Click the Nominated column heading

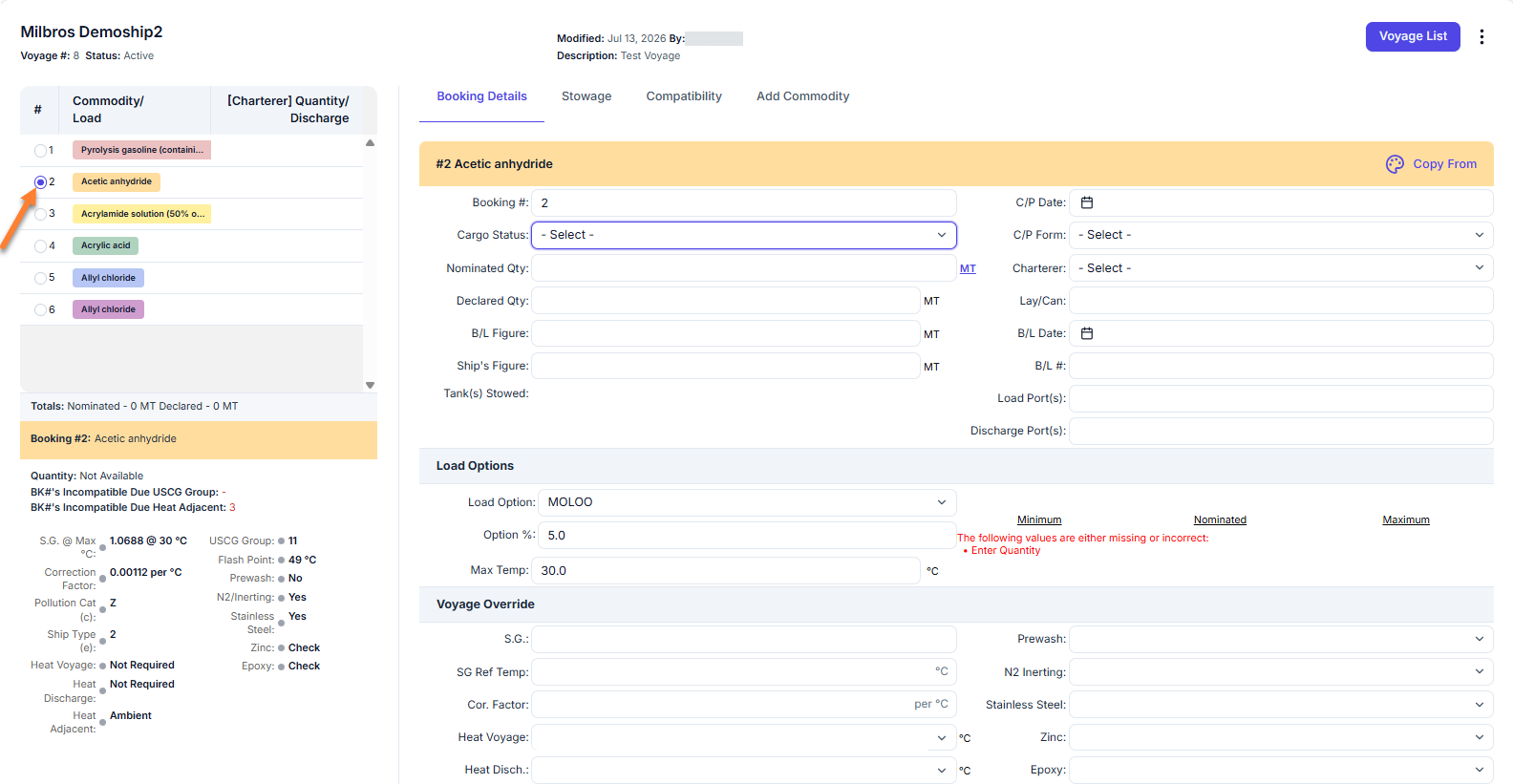[1220, 520]
